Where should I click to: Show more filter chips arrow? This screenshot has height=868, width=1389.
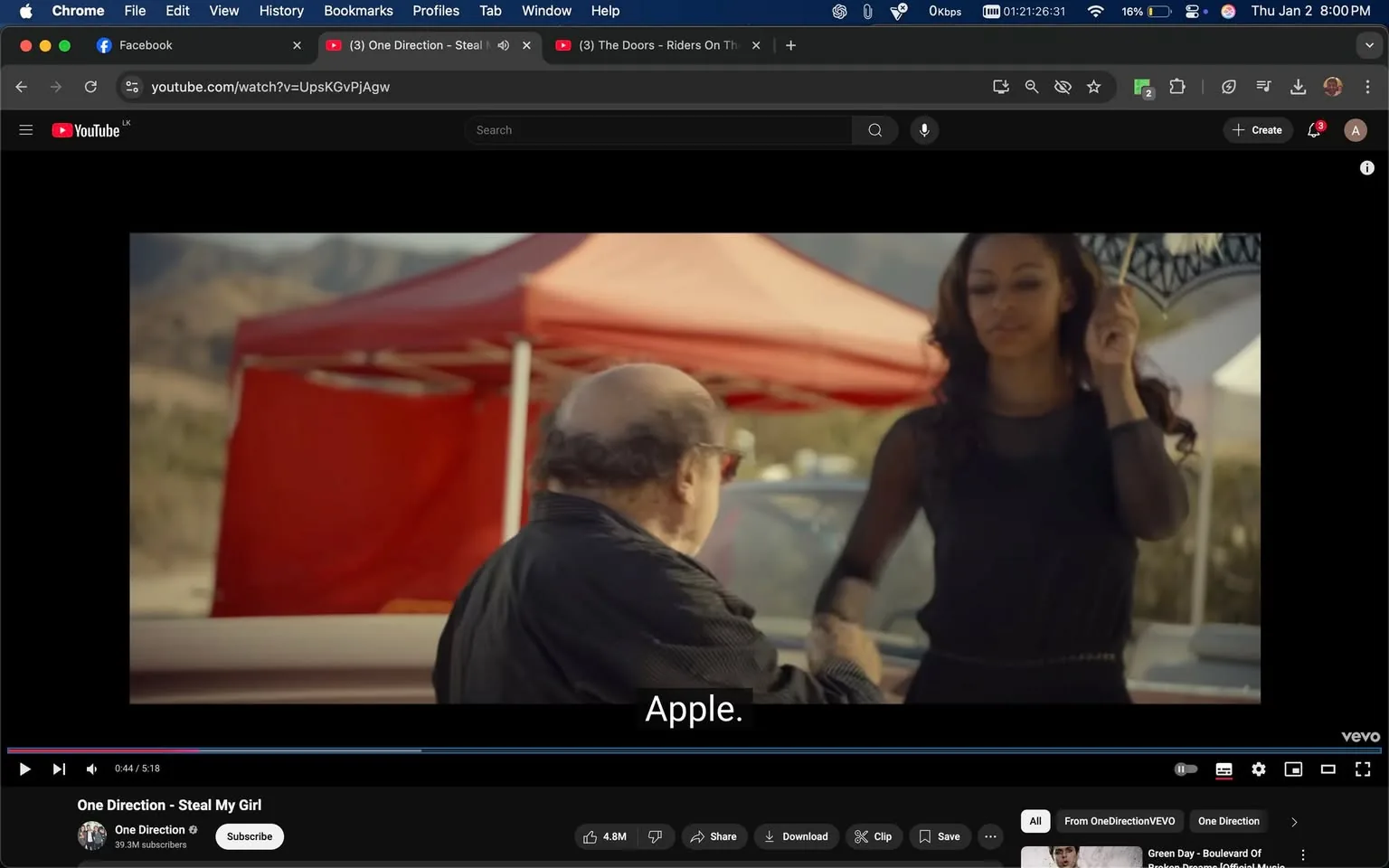click(x=1294, y=822)
